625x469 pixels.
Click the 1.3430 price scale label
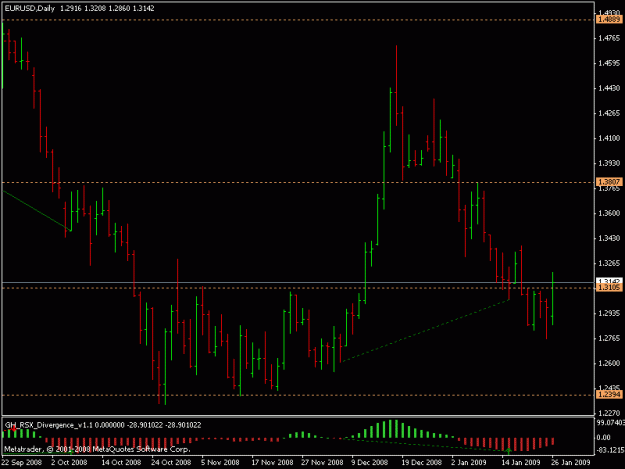coord(609,238)
